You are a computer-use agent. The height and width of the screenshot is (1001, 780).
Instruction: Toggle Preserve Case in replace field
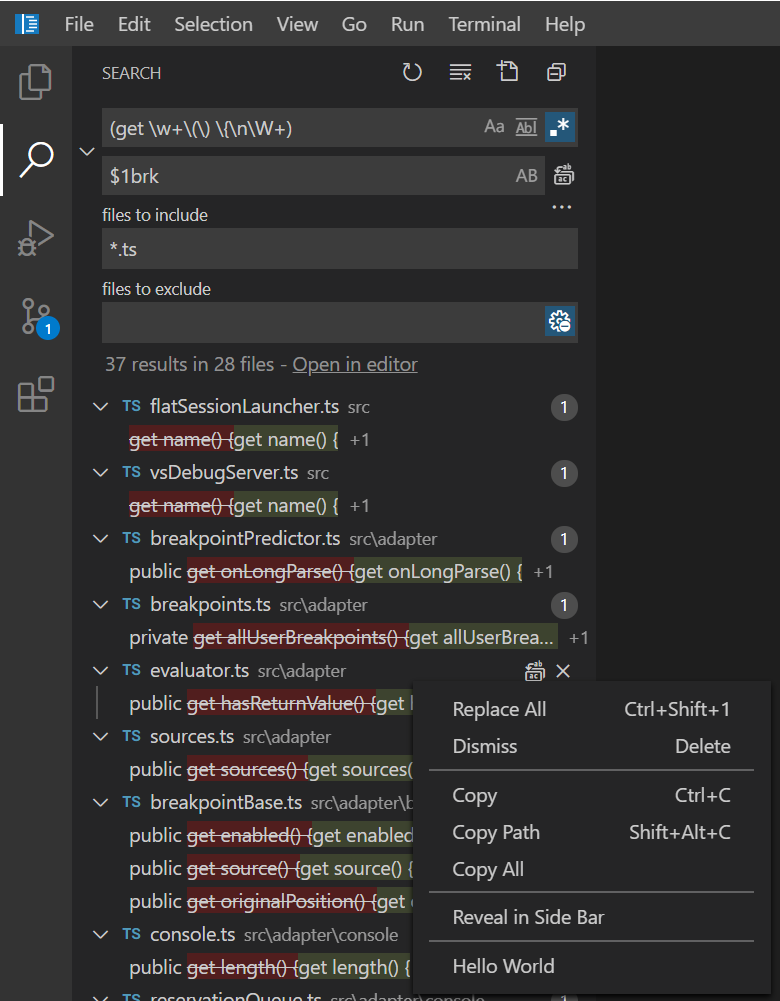click(x=526, y=176)
